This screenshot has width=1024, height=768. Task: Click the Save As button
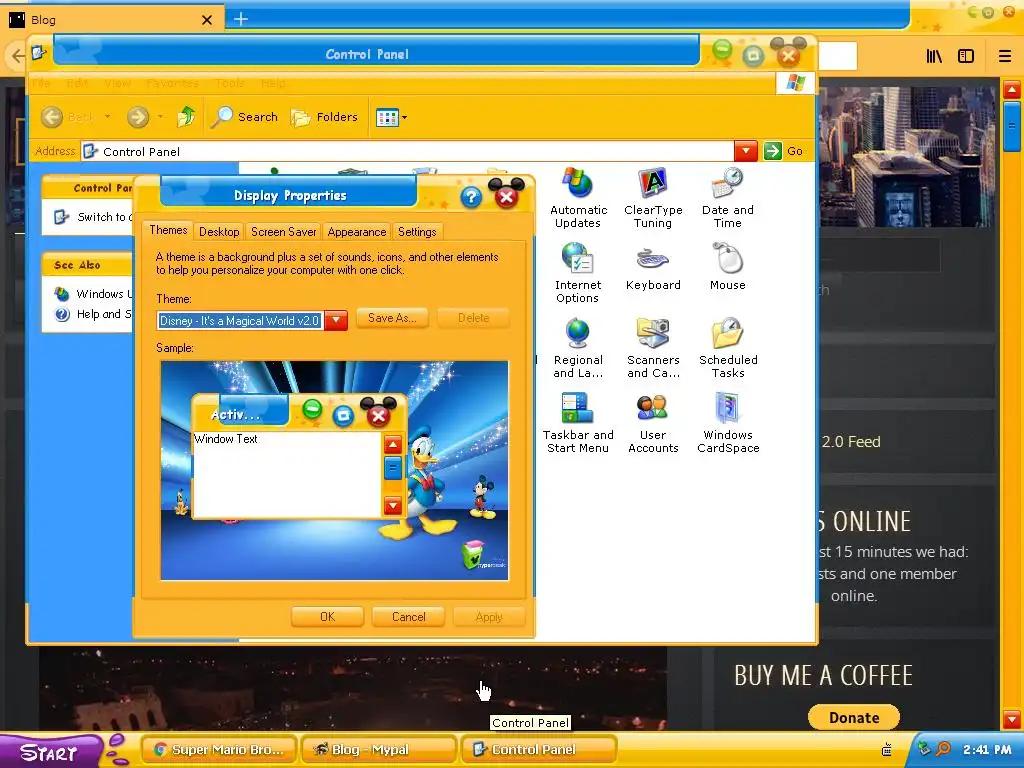391,318
